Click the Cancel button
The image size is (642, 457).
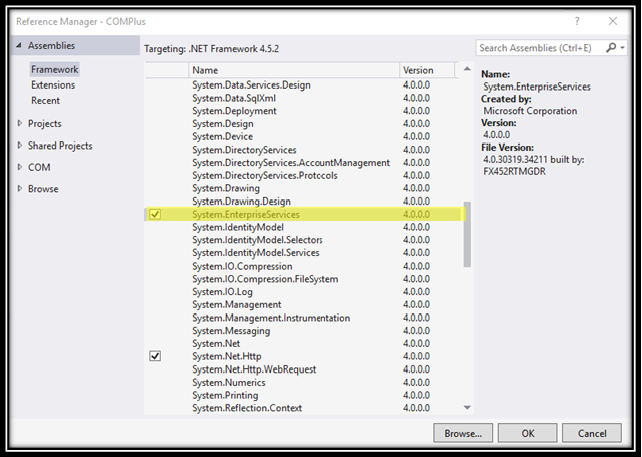592,433
